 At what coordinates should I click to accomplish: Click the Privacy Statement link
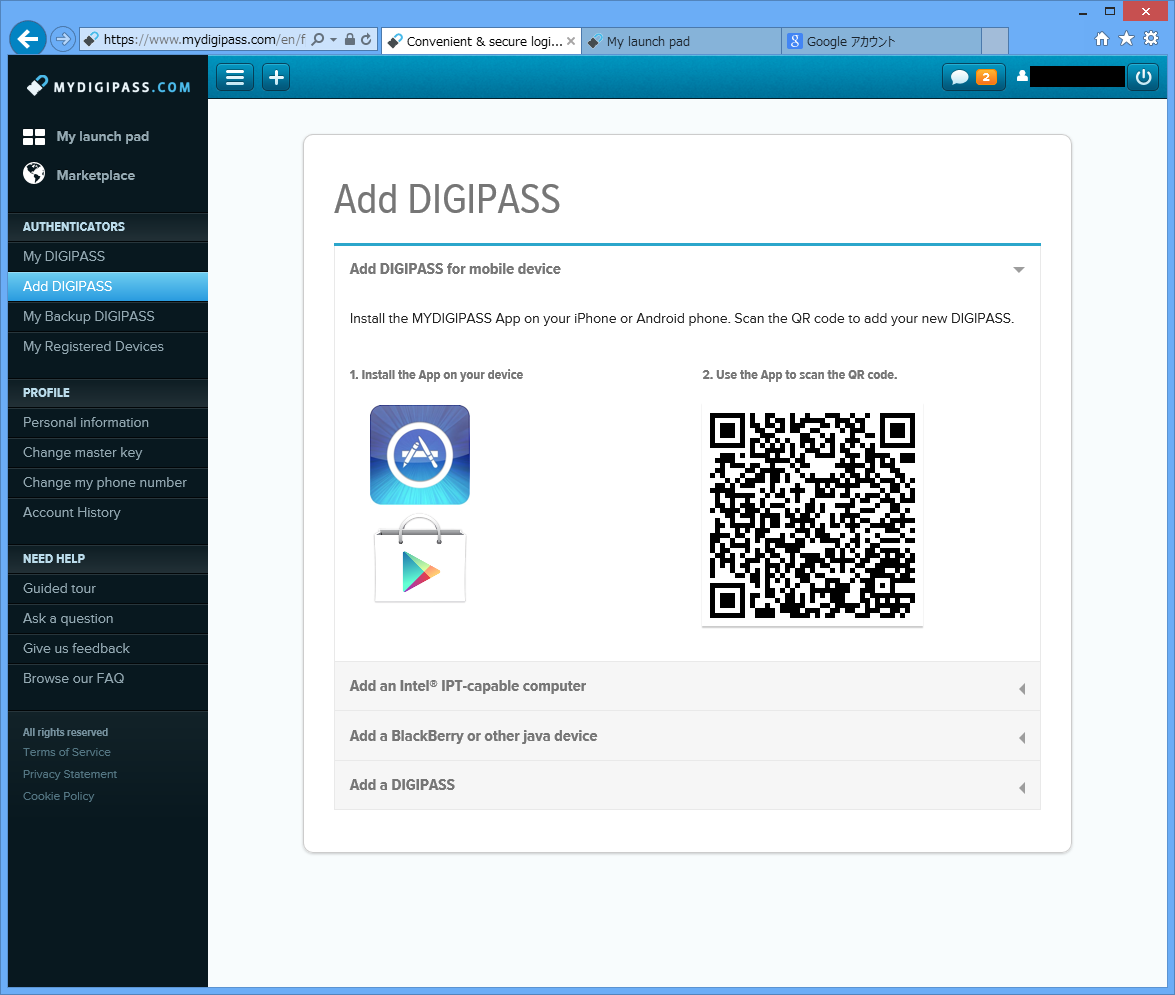(x=70, y=774)
